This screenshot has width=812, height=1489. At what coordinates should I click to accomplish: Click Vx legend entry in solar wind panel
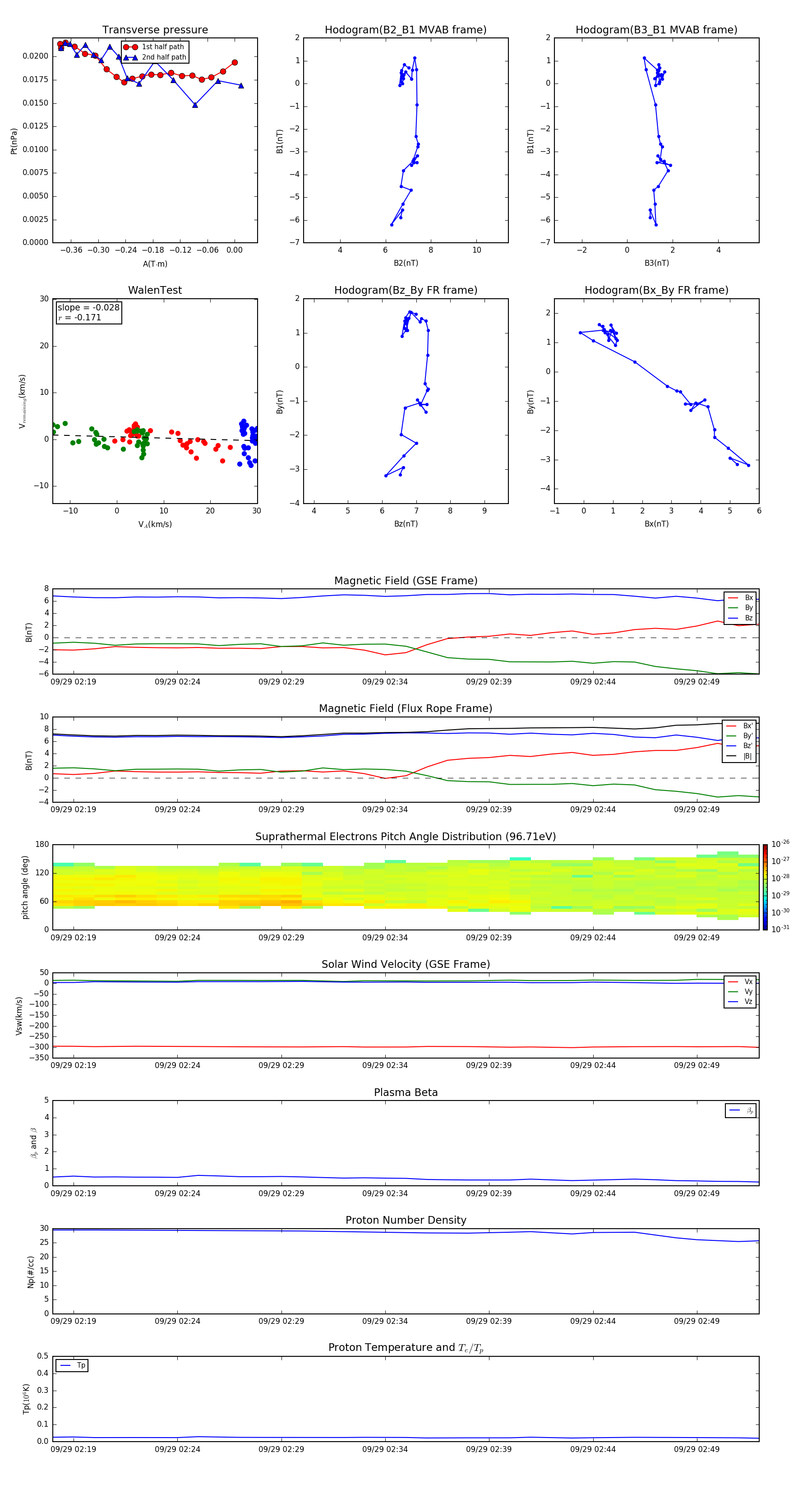(740, 981)
